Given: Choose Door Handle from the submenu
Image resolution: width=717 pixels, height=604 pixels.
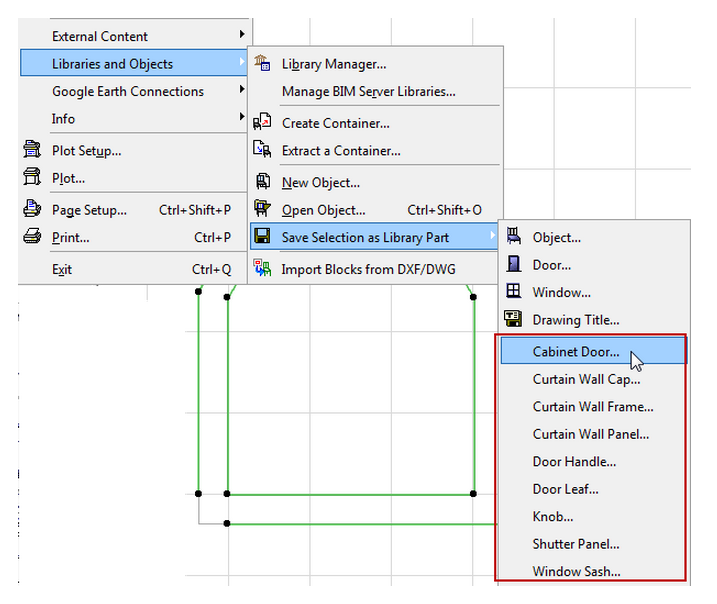Looking at the screenshot, I should 574,462.
